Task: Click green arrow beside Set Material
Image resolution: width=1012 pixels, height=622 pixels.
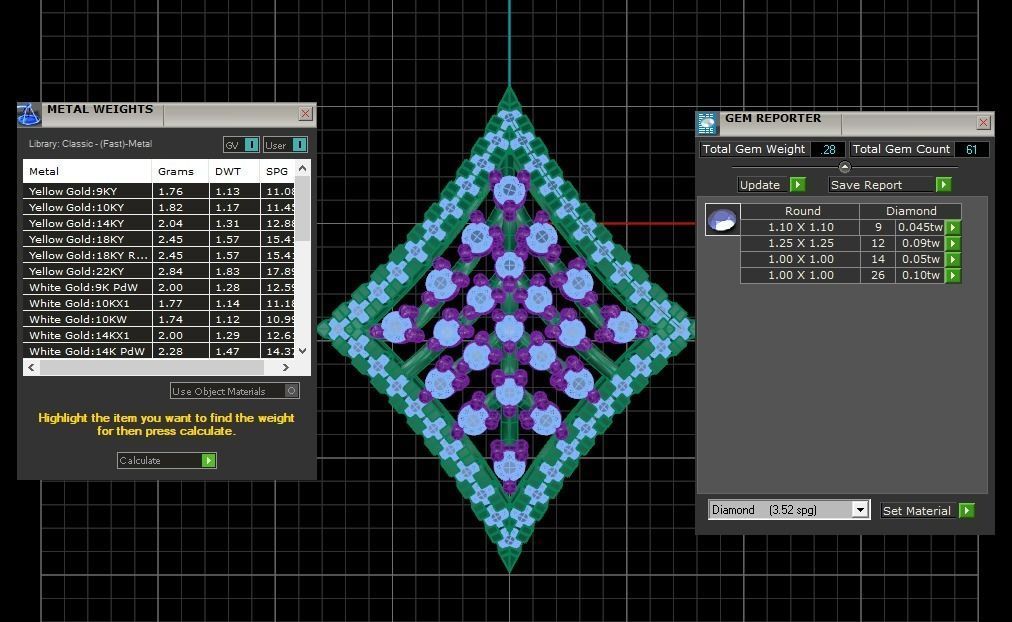Action: (966, 510)
